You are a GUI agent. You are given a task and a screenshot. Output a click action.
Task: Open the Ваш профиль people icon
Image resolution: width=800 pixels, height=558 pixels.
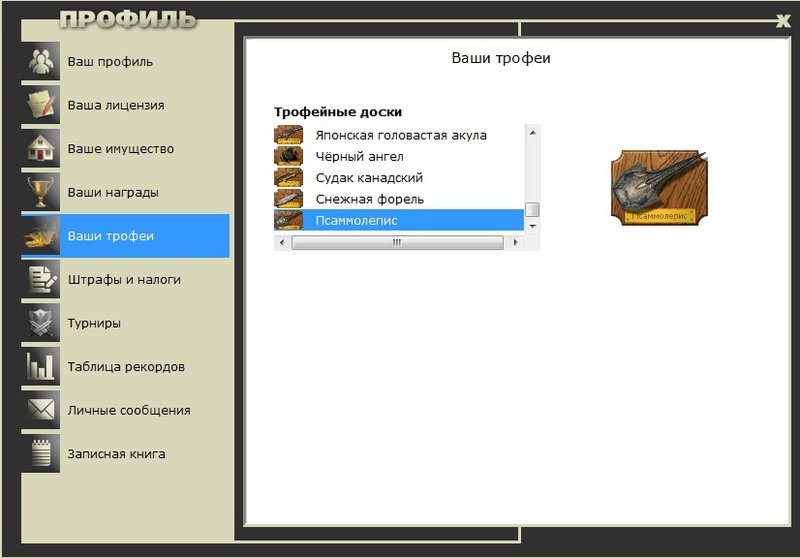41,61
